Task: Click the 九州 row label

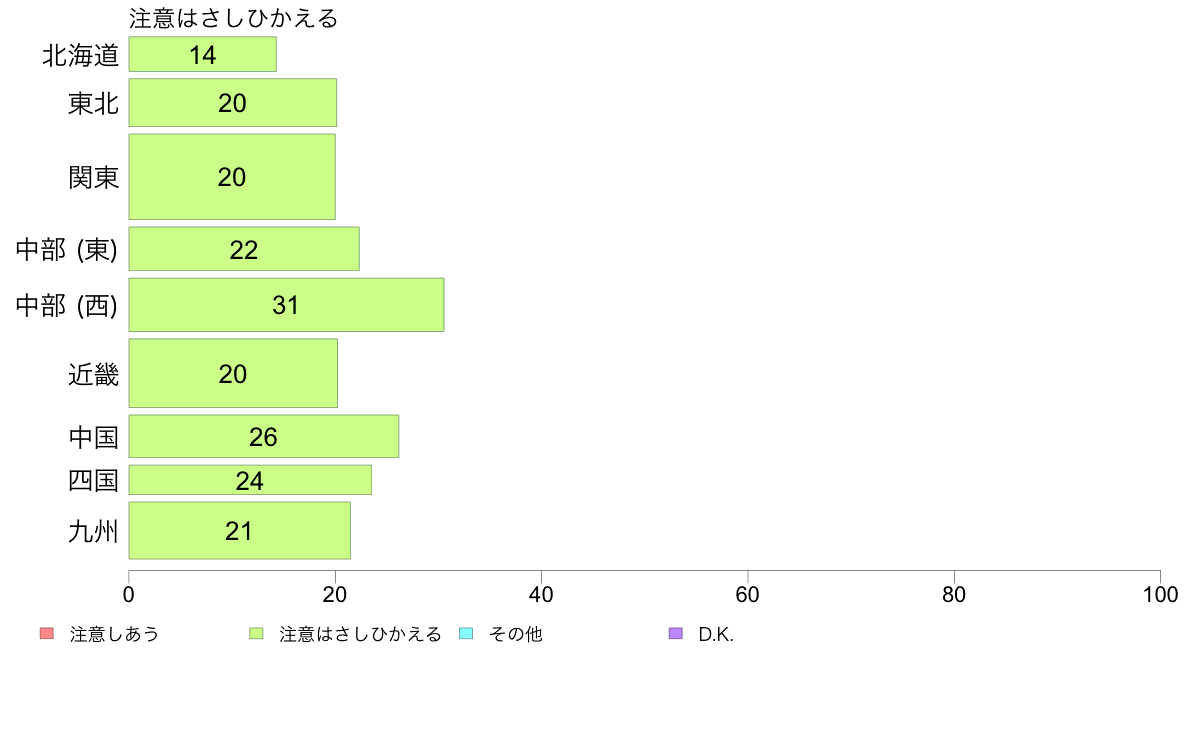Action: pos(93,531)
